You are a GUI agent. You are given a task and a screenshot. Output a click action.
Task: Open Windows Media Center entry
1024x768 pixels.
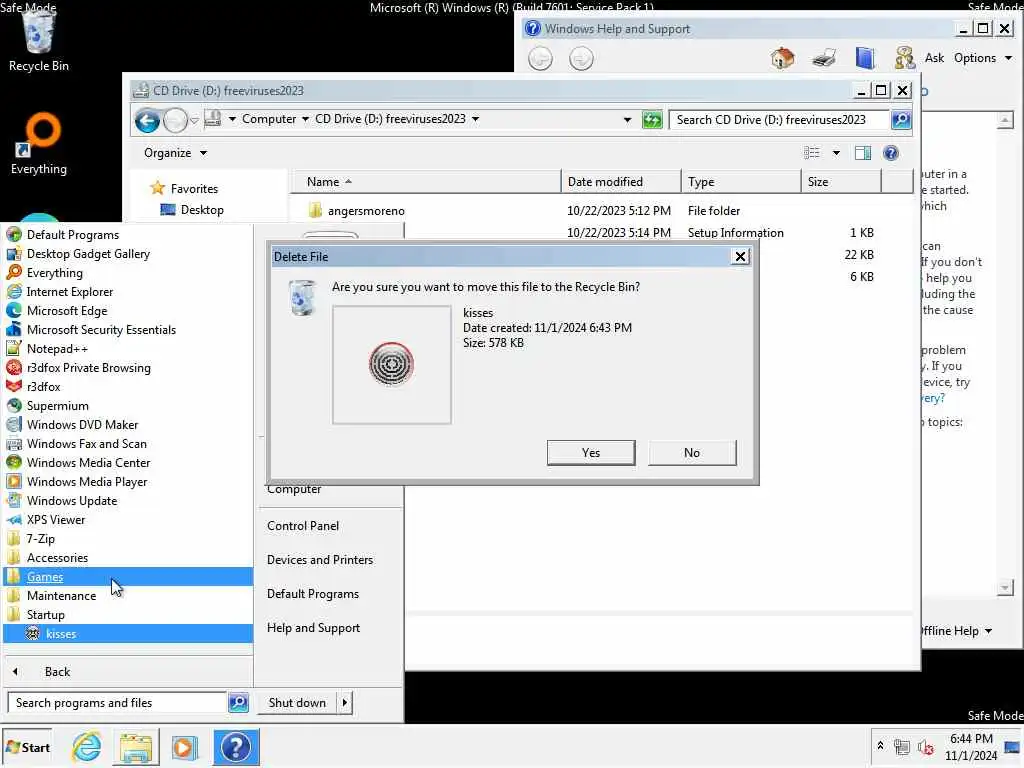[x=128, y=462]
